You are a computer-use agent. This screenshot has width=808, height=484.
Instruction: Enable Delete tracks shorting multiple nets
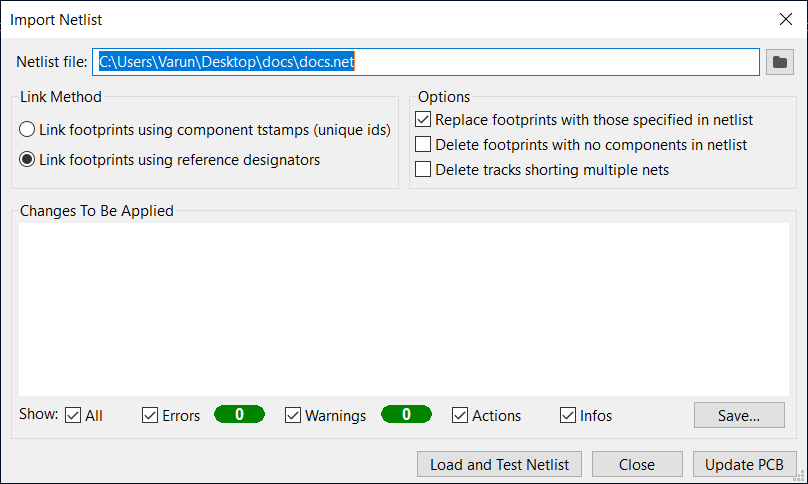coord(423,169)
